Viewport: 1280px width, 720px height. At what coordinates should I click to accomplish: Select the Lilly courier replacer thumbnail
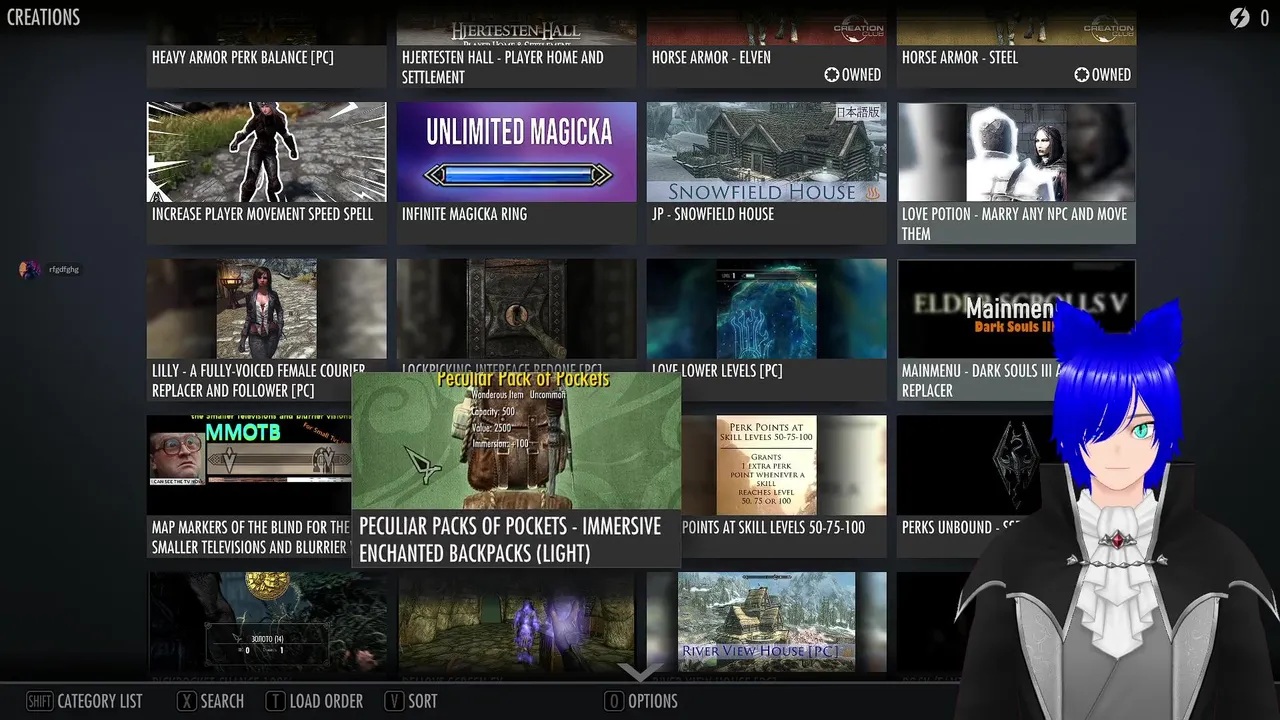[266, 309]
